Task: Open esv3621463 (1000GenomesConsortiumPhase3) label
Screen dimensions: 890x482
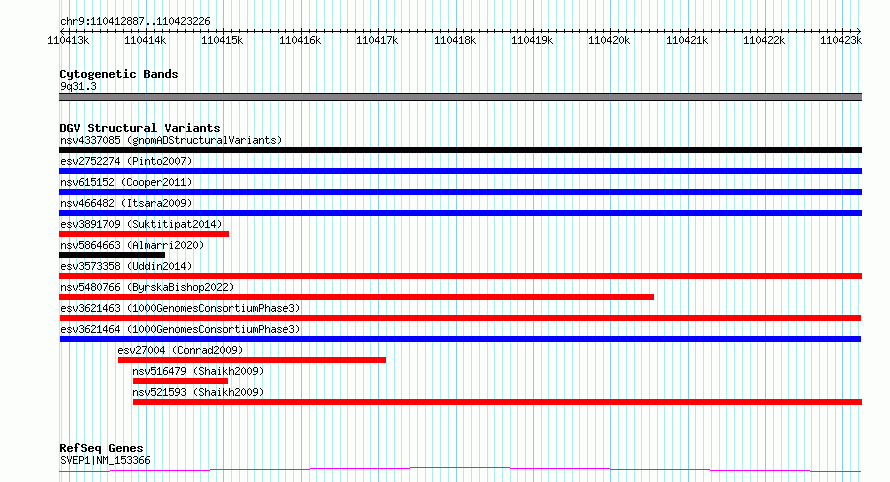Action: click(180, 308)
